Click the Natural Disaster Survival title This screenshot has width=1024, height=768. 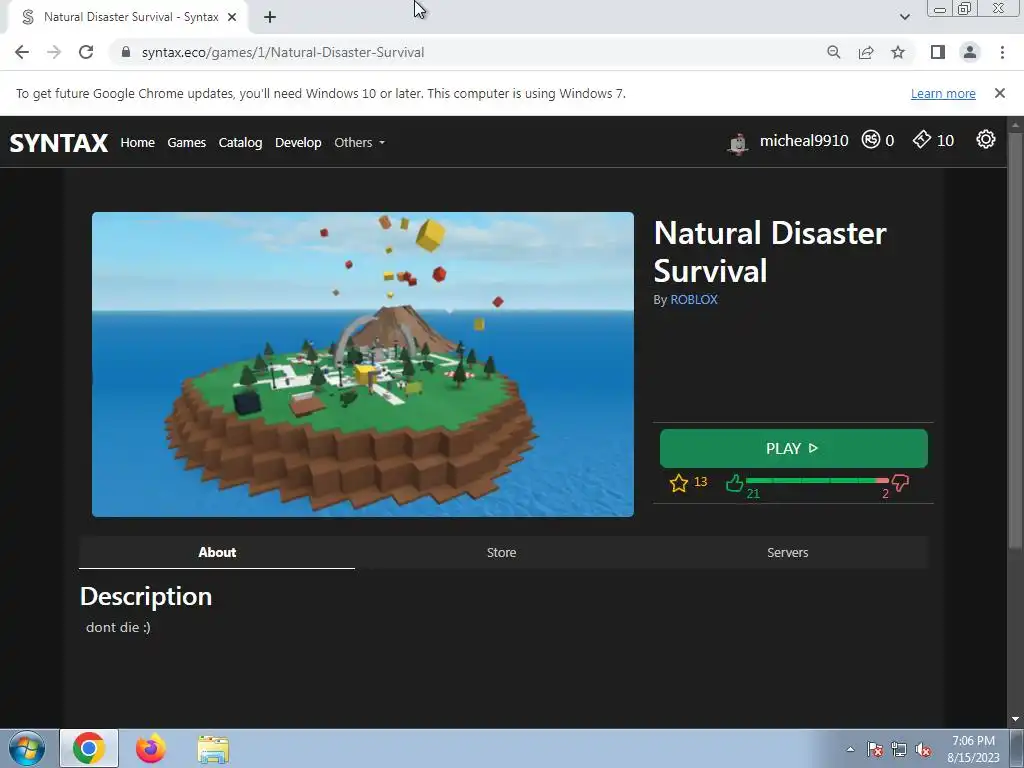point(770,251)
